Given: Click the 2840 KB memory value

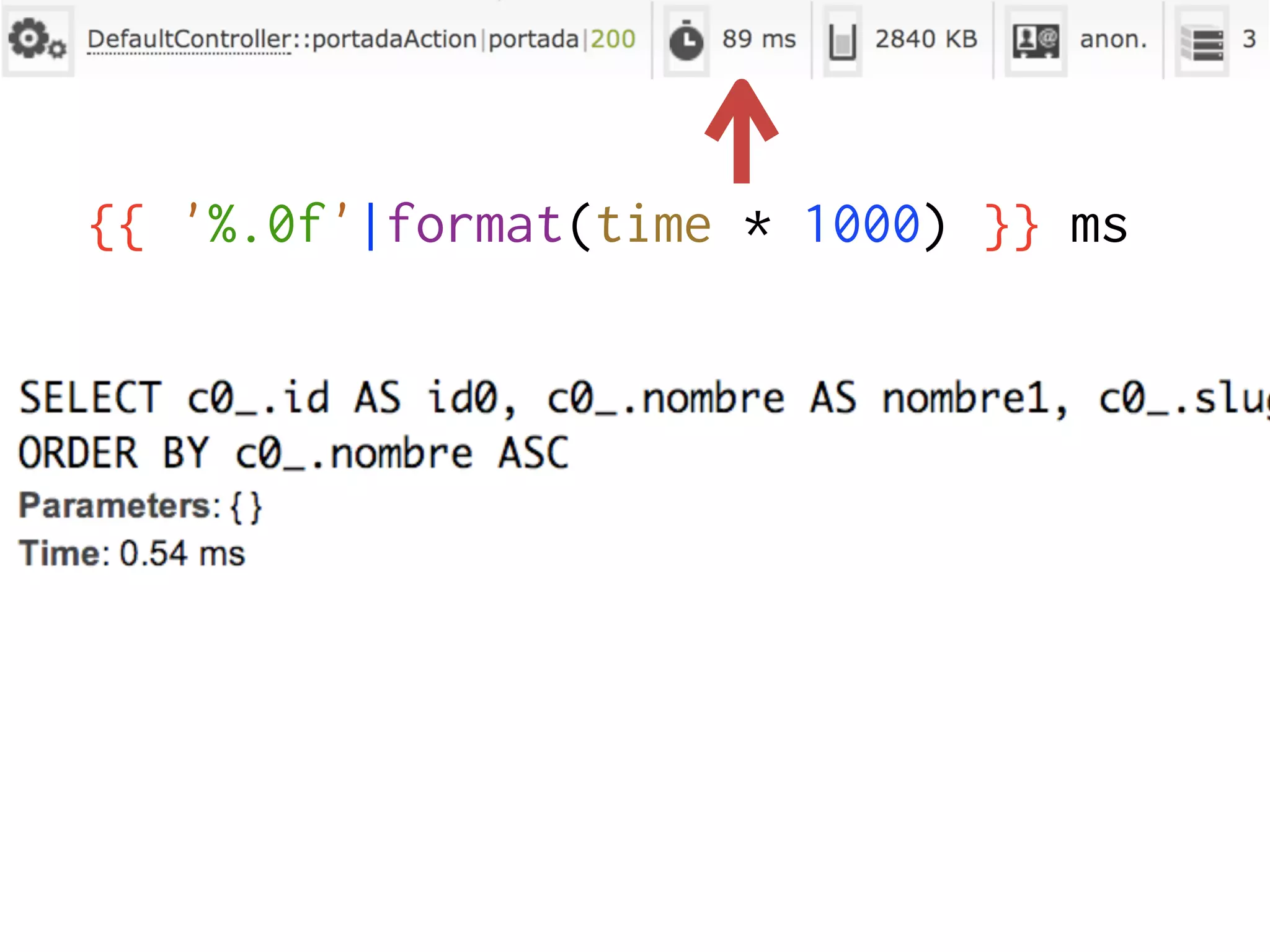Looking at the screenshot, I should click(x=926, y=39).
